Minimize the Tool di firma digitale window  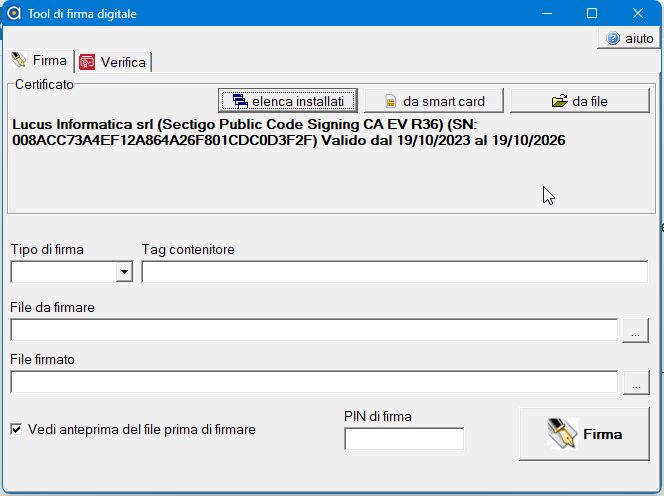pyautogui.click(x=546, y=14)
